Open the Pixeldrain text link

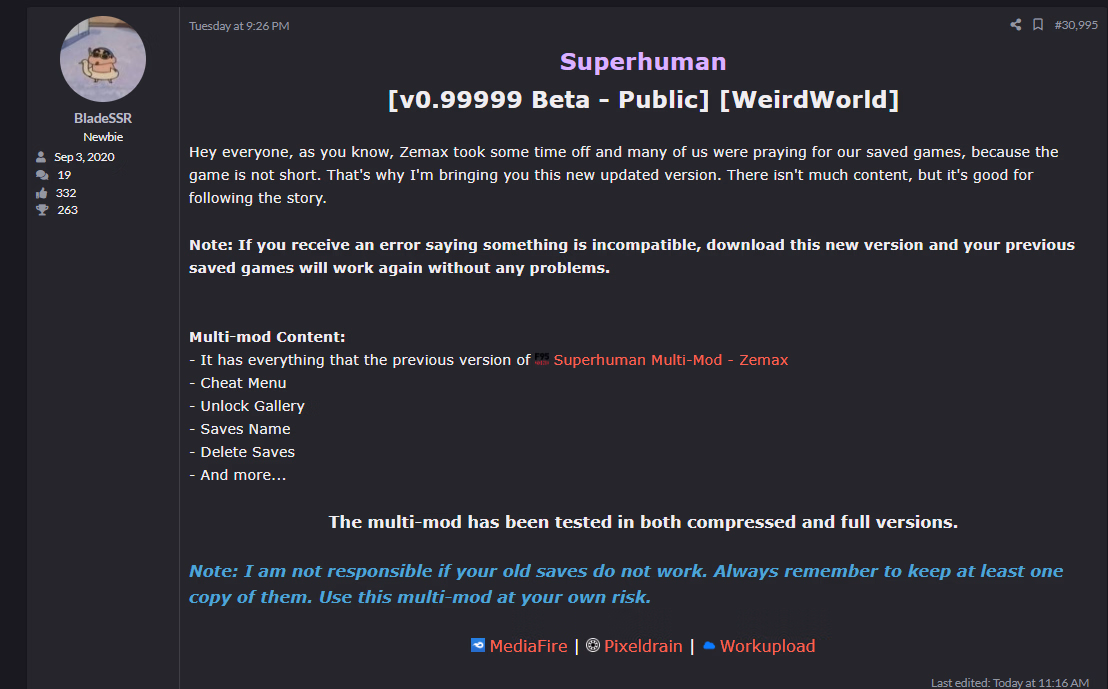(643, 646)
